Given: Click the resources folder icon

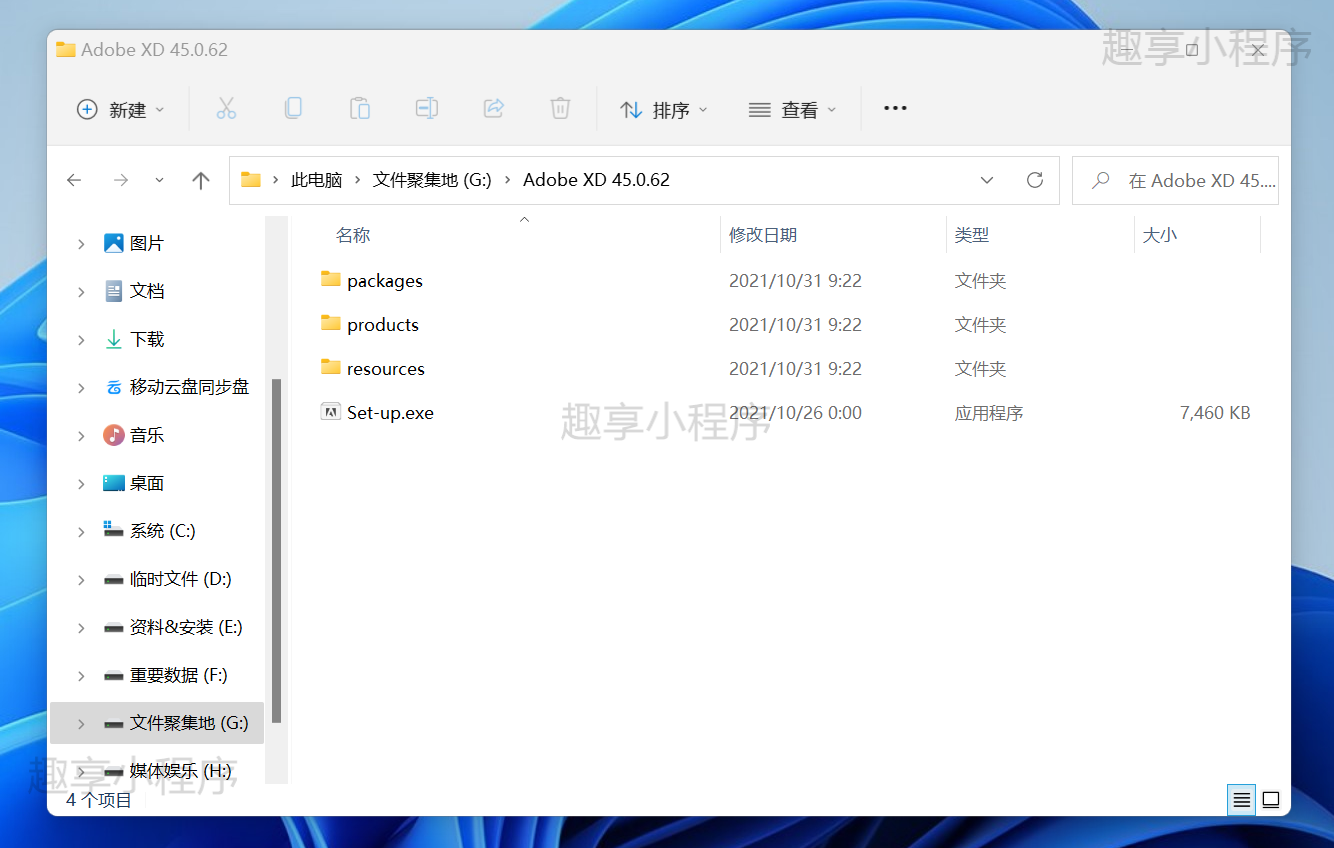Looking at the screenshot, I should [x=331, y=367].
